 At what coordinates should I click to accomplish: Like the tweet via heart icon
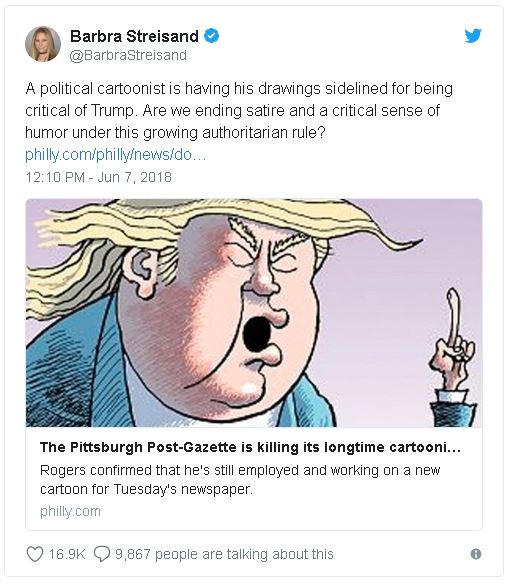click(35, 554)
